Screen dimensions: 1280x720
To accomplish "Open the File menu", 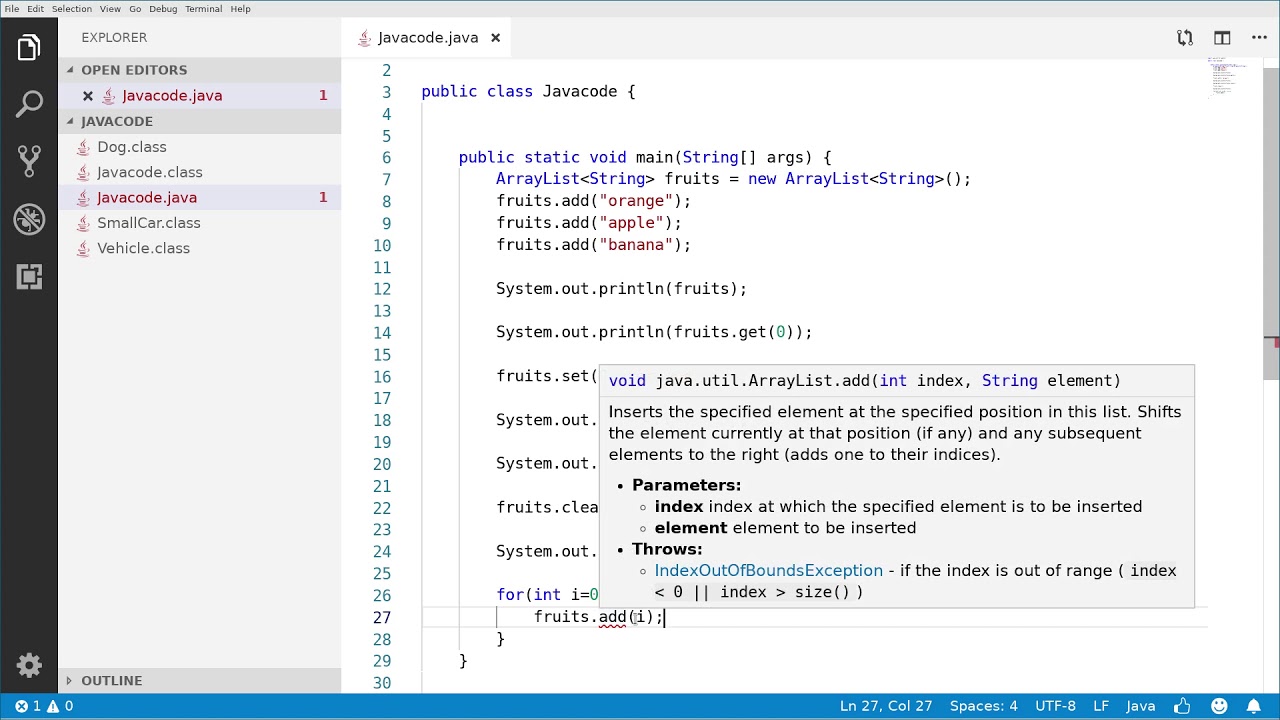I will click(x=12, y=9).
